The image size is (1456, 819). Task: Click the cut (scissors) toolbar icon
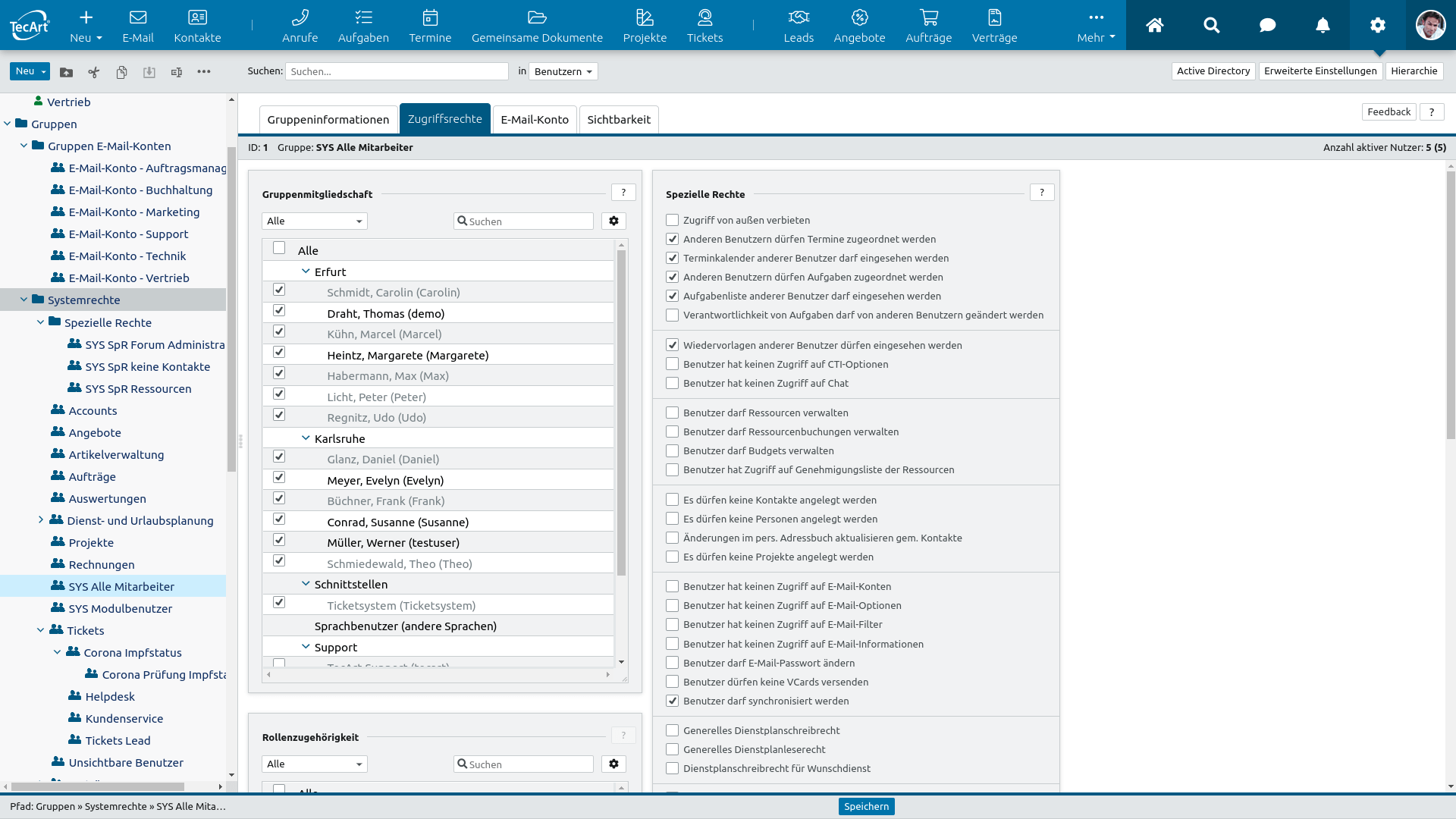(x=94, y=72)
